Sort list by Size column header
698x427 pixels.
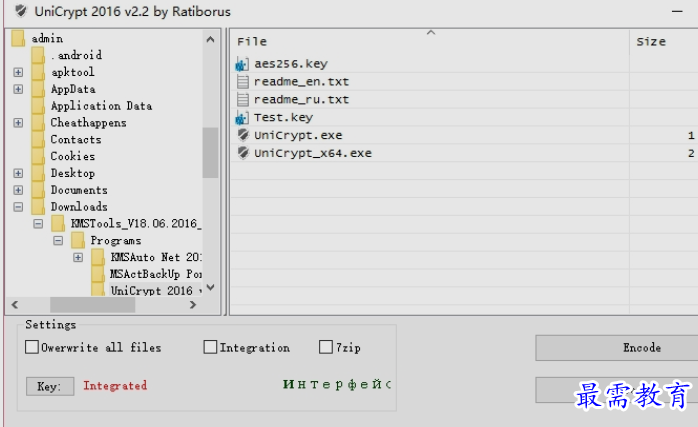point(664,41)
